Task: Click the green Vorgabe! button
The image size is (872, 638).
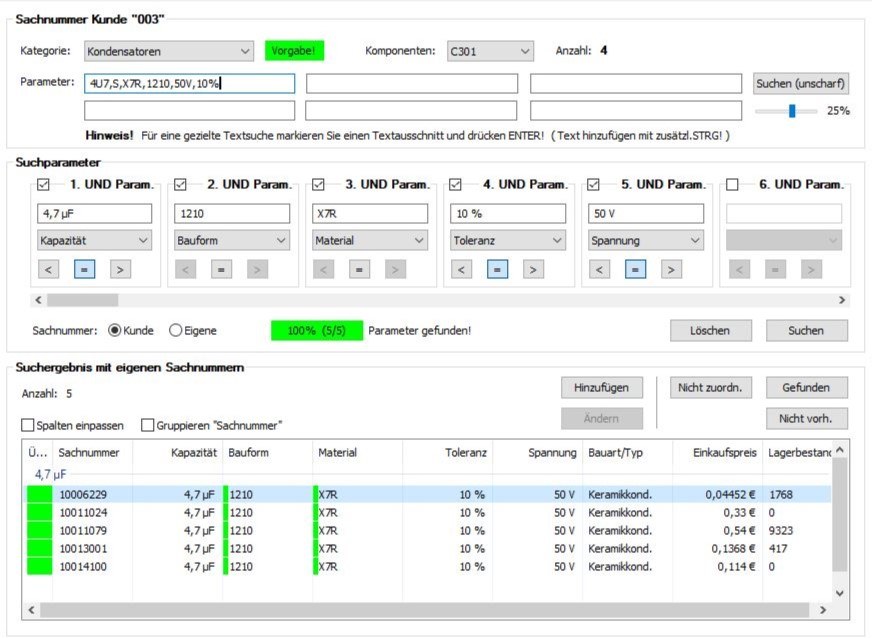Action: pyautogui.click(x=294, y=51)
